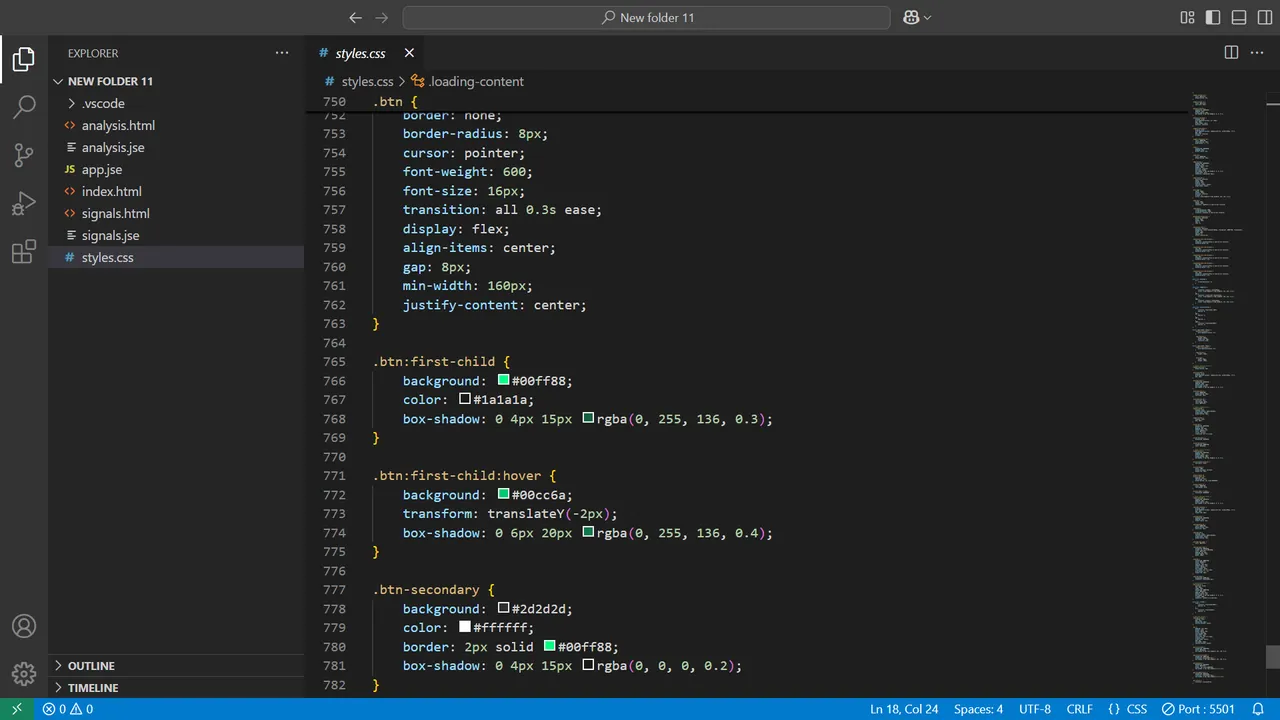Image resolution: width=1280 pixels, height=720 pixels.
Task: Open problems errors and warnings indicator
Action: (x=68, y=709)
